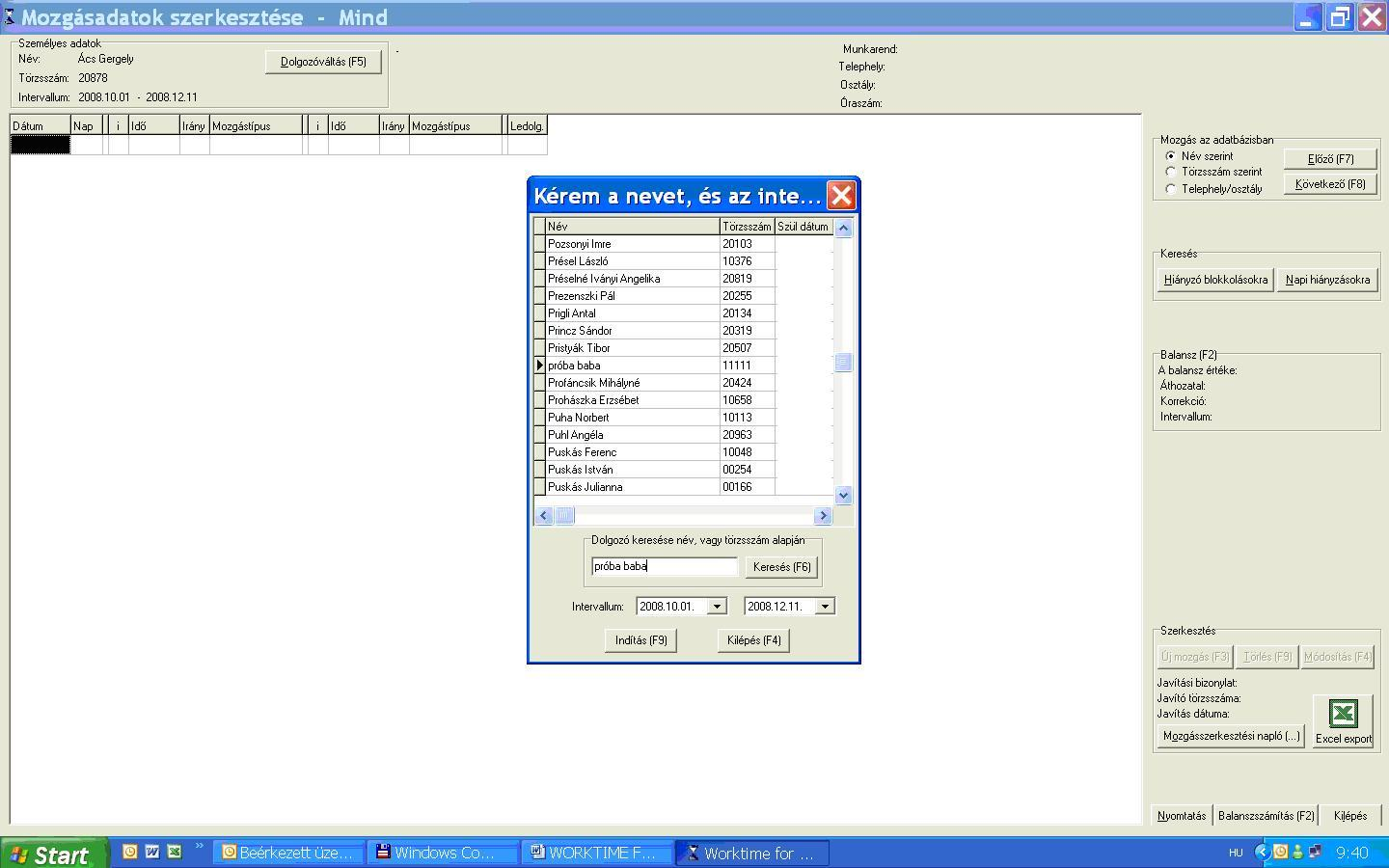Select the Puskás István row
This screenshot has height=868, width=1389.
(x=684, y=470)
